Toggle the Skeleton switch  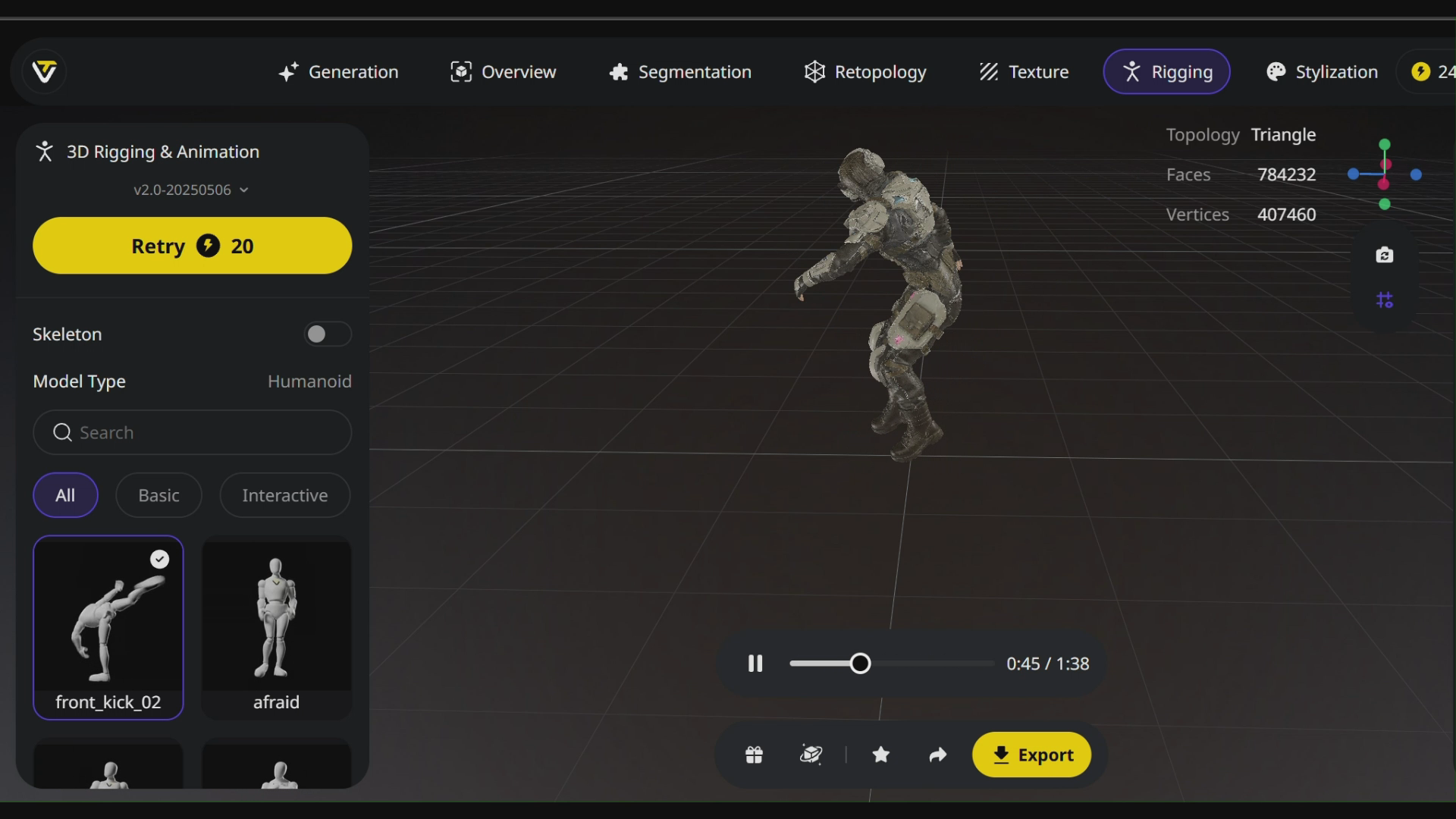tap(328, 334)
